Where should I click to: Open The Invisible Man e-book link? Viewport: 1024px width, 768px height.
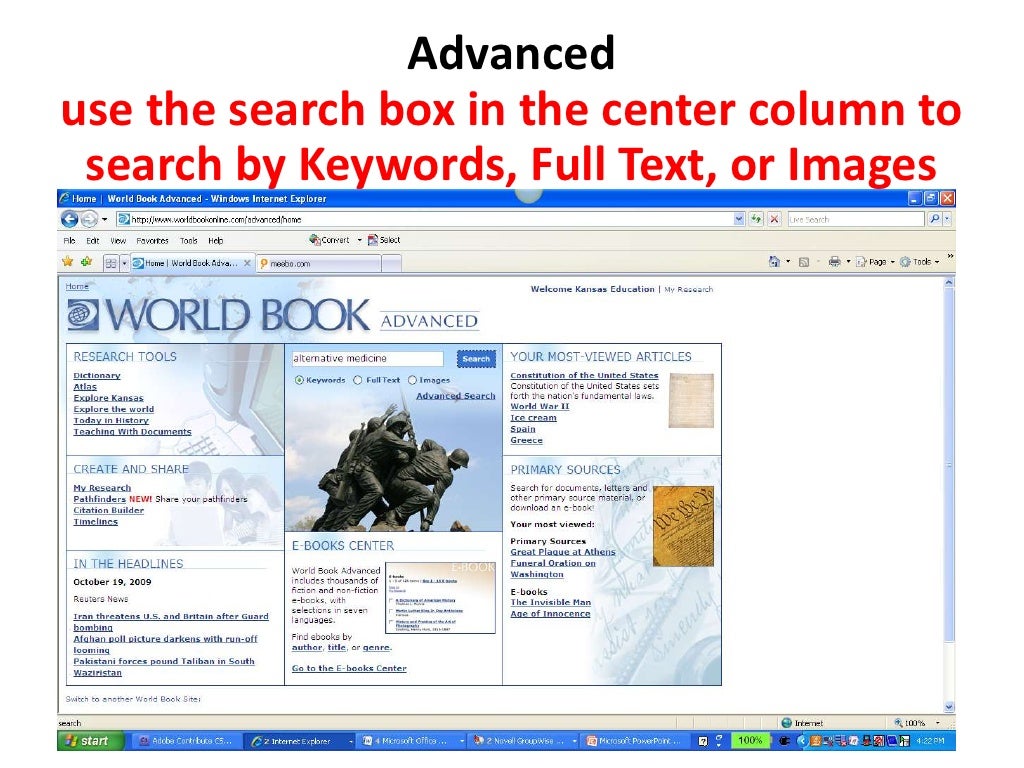click(551, 603)
